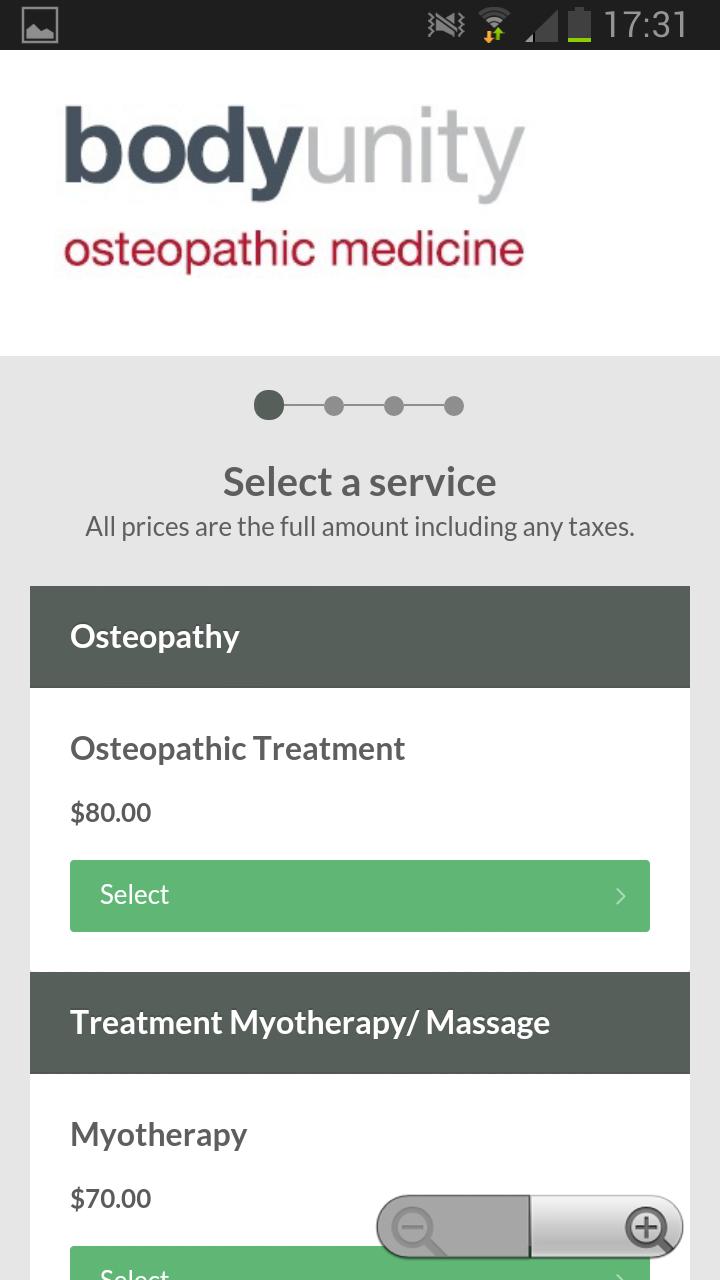Tap the vibrate mode status icon
This screenshot has width=720, height=1280.
click(446, 25)
